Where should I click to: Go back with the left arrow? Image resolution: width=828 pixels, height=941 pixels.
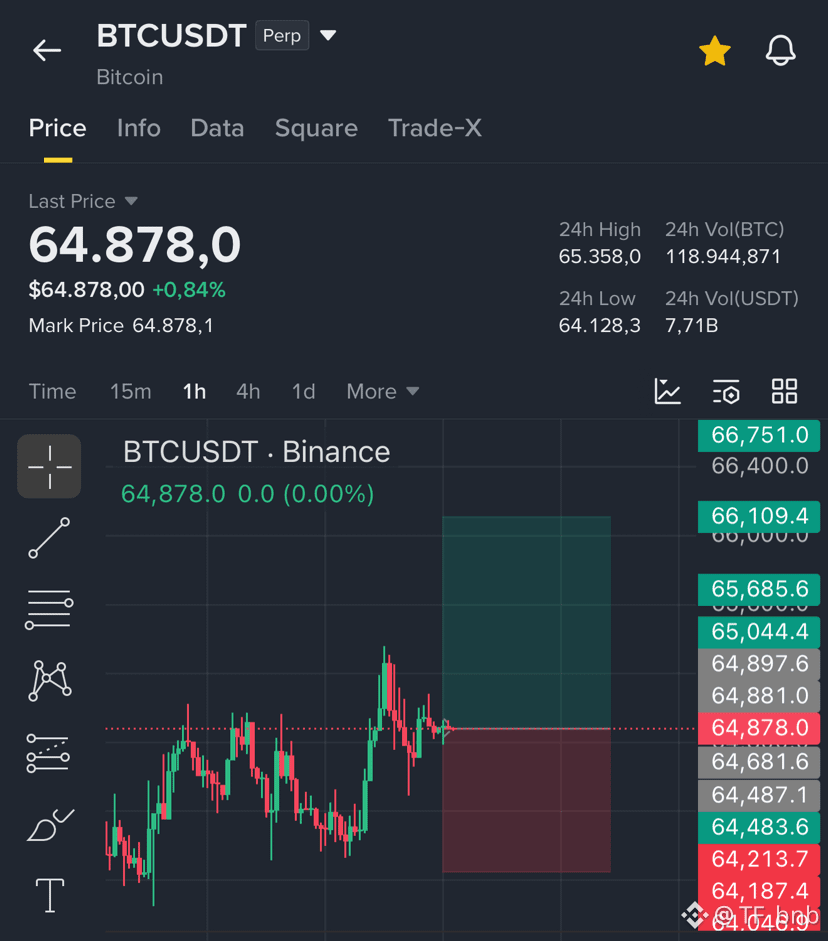click(x=47, y=50)
